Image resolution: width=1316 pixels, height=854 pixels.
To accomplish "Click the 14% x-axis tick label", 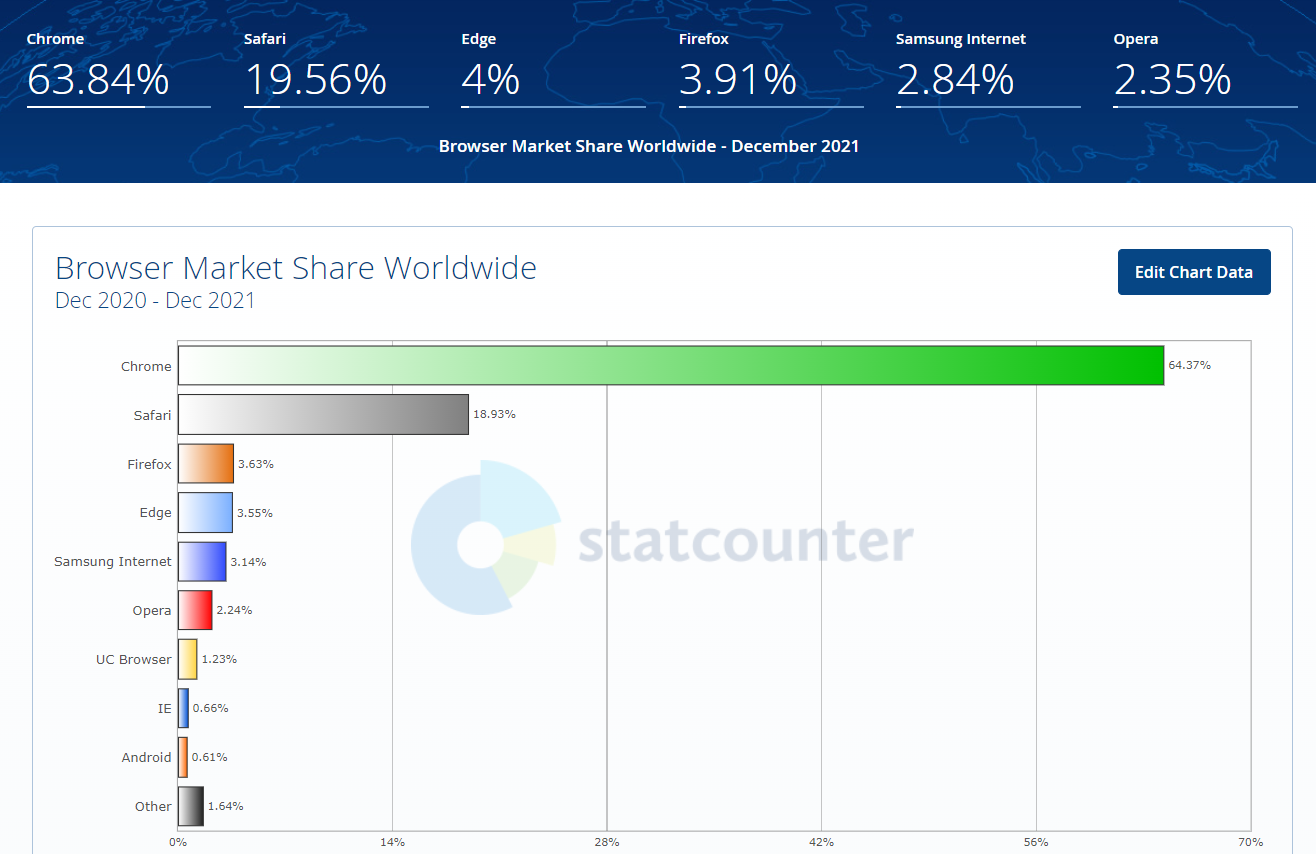I will click(x=392, y=842).
